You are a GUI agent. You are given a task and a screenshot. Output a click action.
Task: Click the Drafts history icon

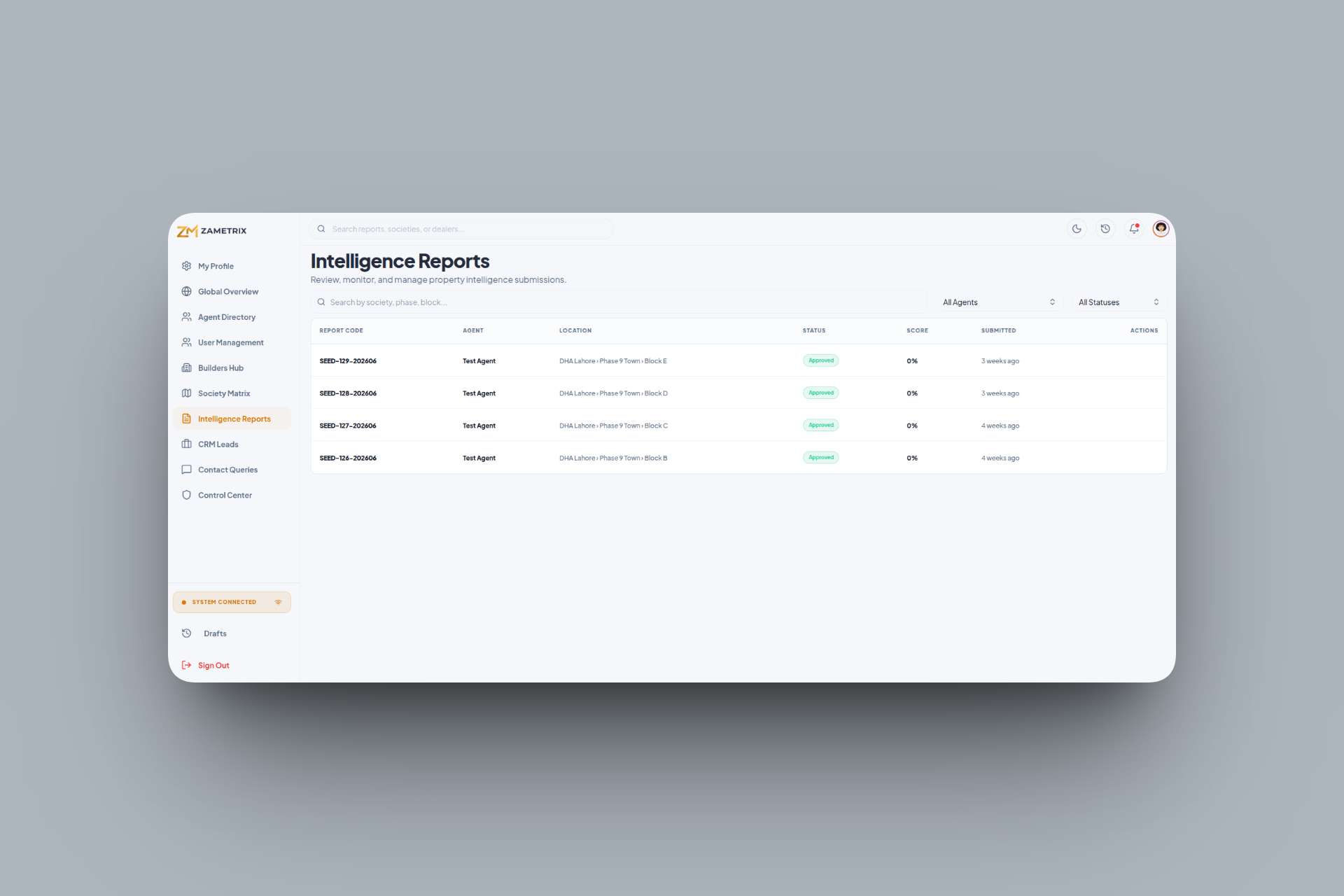(x=186, y=633)
